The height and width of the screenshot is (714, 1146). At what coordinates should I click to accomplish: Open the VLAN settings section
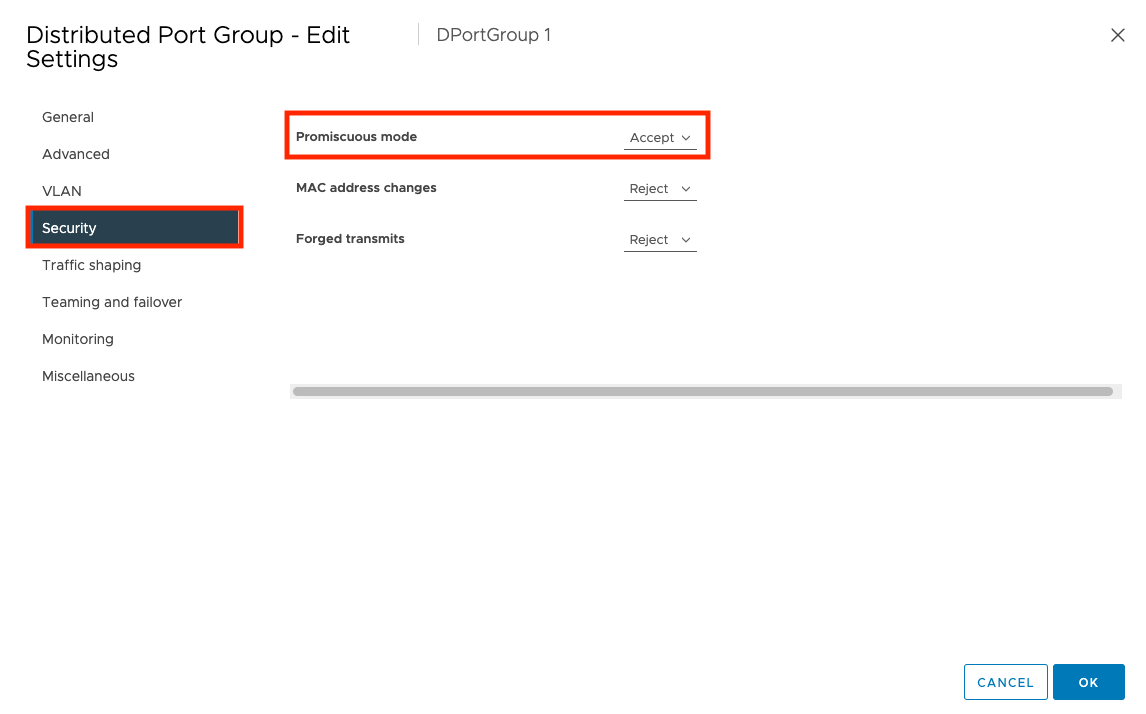point(61,190)
